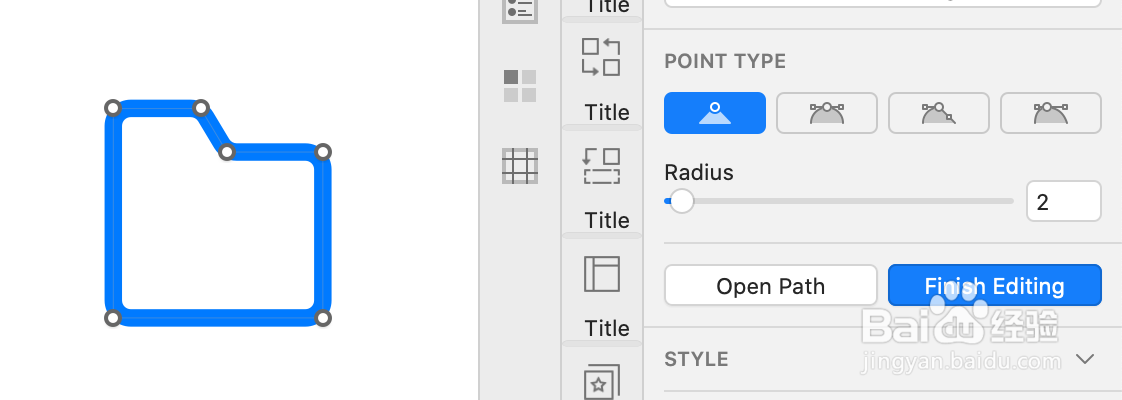Select the top-left vector point of folder shape
1122x400 pixels.
click(113, 107)
